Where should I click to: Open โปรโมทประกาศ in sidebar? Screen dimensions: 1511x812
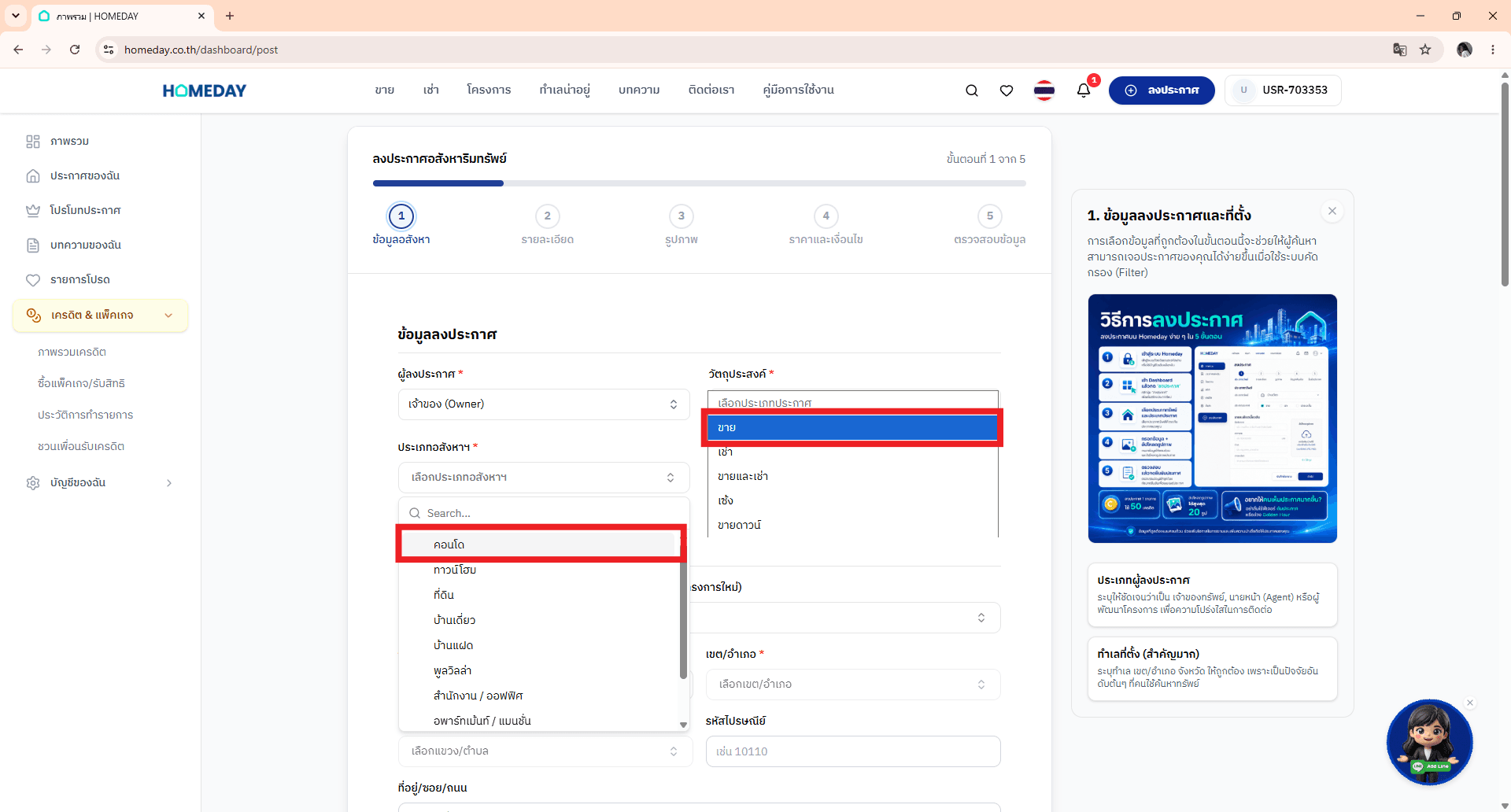click(x=85, y=211)
